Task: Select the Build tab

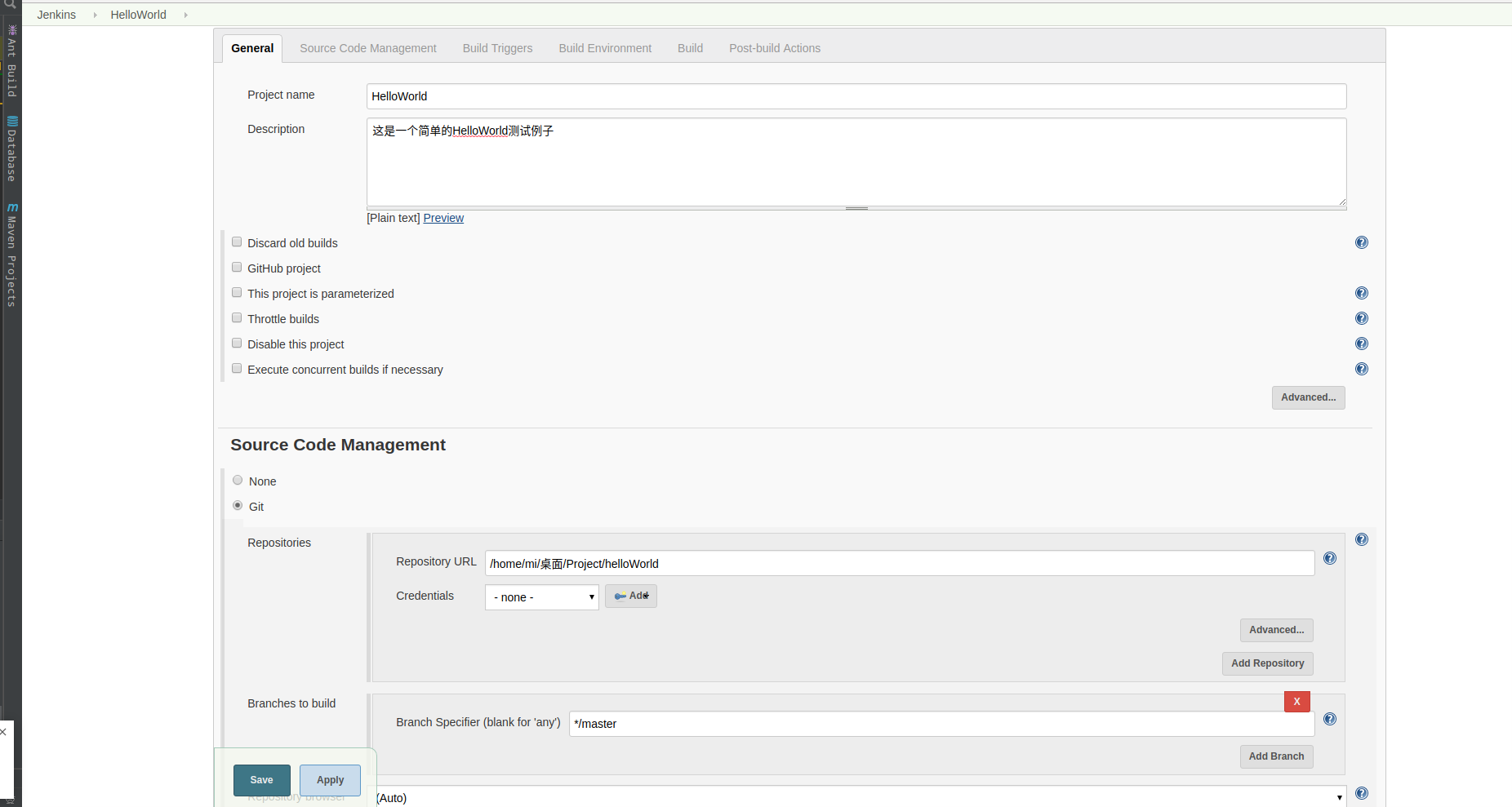Action: [690, 48]
